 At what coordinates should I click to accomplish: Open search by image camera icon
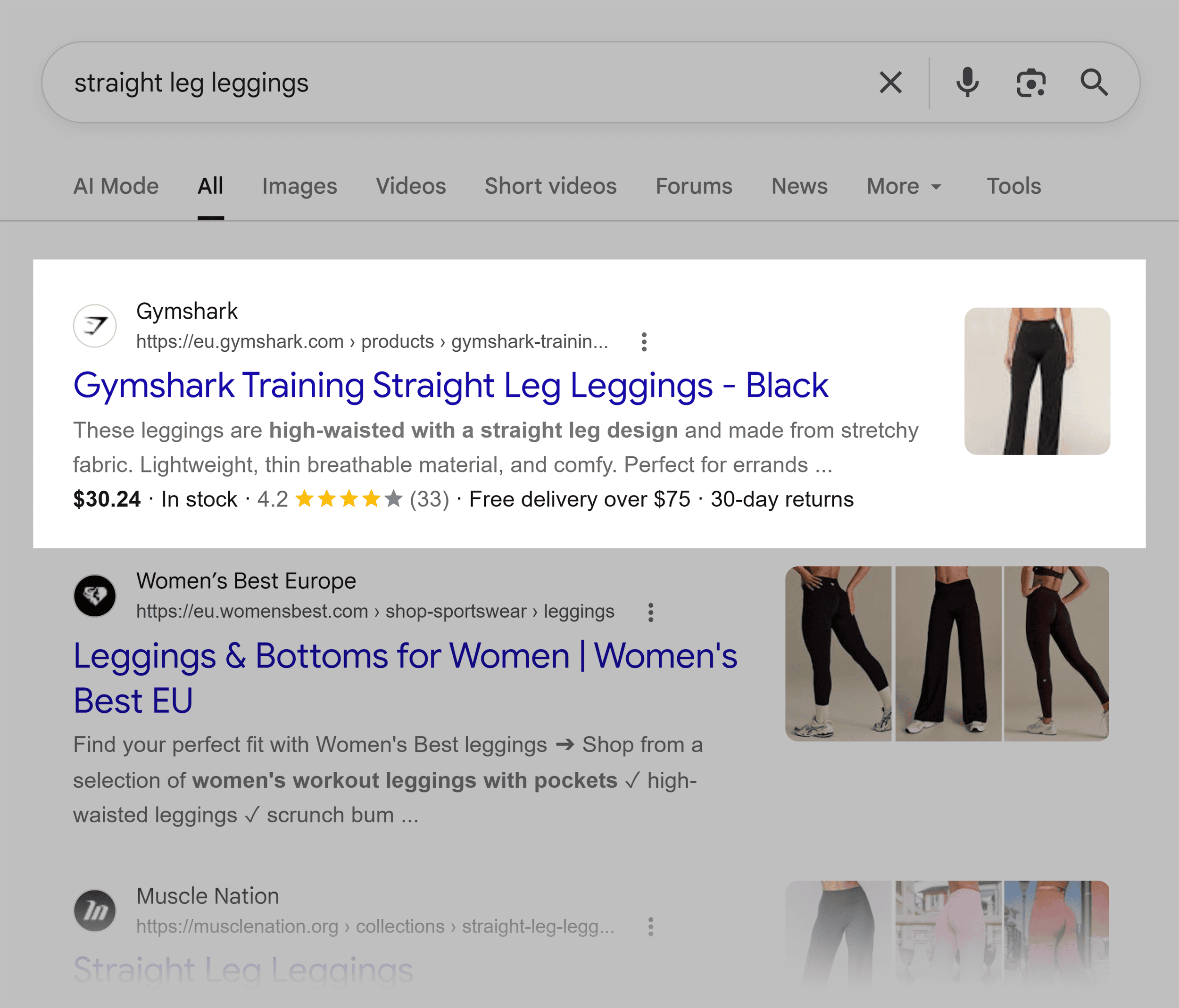pyautogui.click(x=1031, y=83)
